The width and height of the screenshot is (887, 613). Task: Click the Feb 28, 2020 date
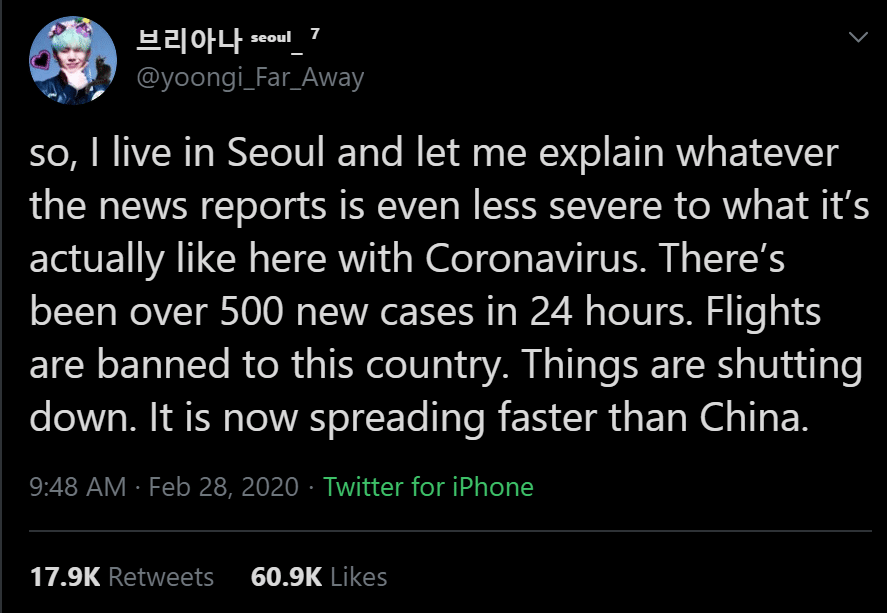coord(223,487)
